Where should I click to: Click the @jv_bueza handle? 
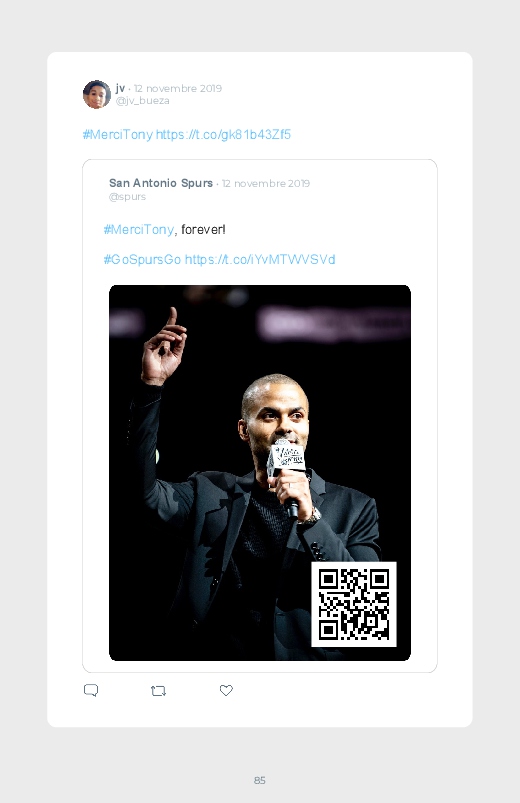(x=142, y=100)
